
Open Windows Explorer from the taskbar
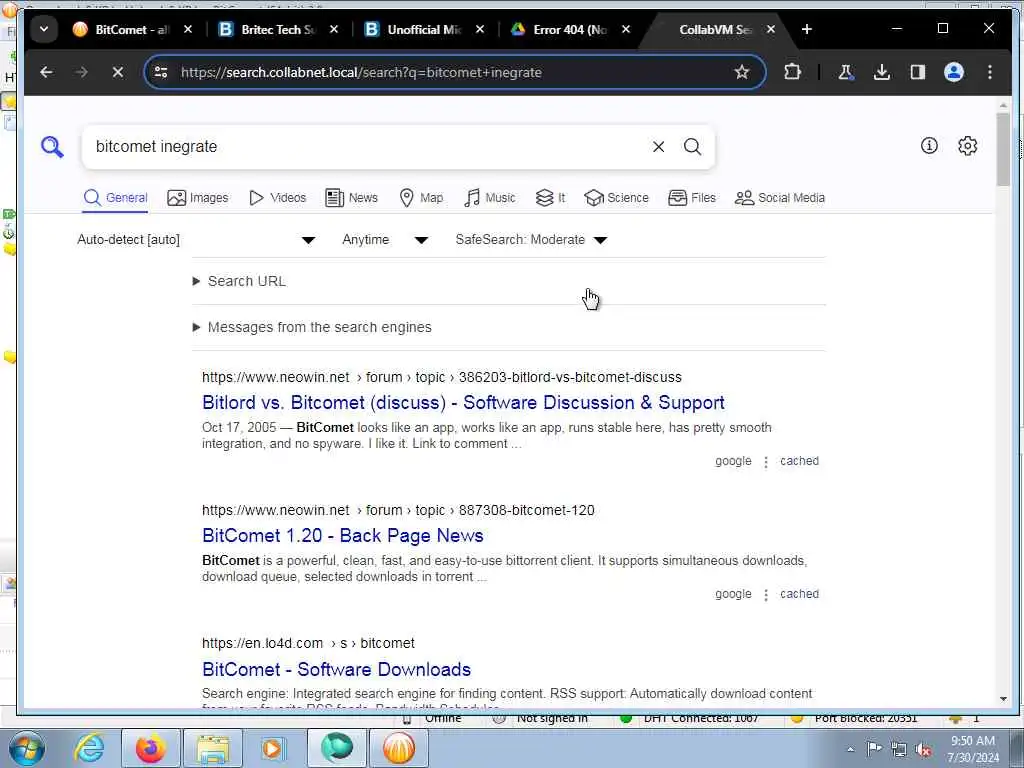coord(213,748)
